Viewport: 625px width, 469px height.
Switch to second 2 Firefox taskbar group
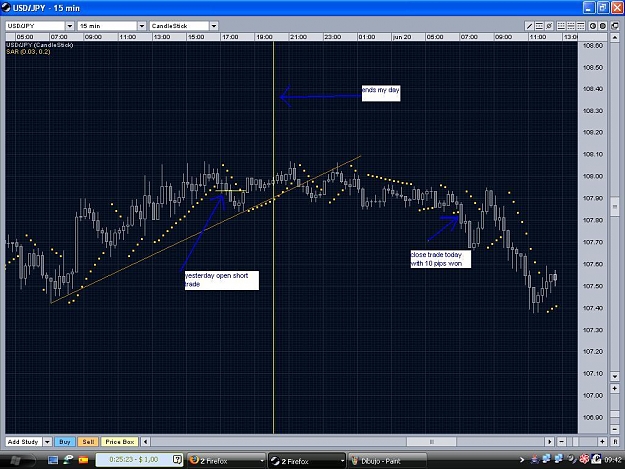(x=307, y=461)
